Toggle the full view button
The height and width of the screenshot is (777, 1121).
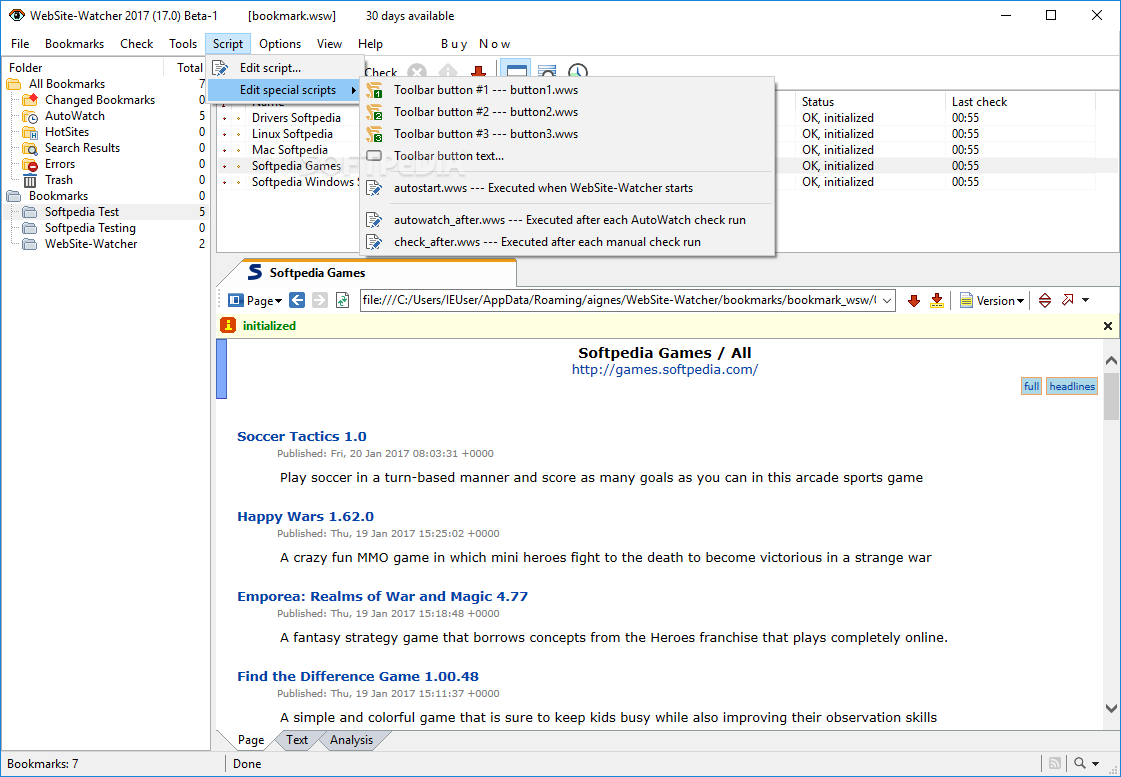click(x=1031, y=387)
